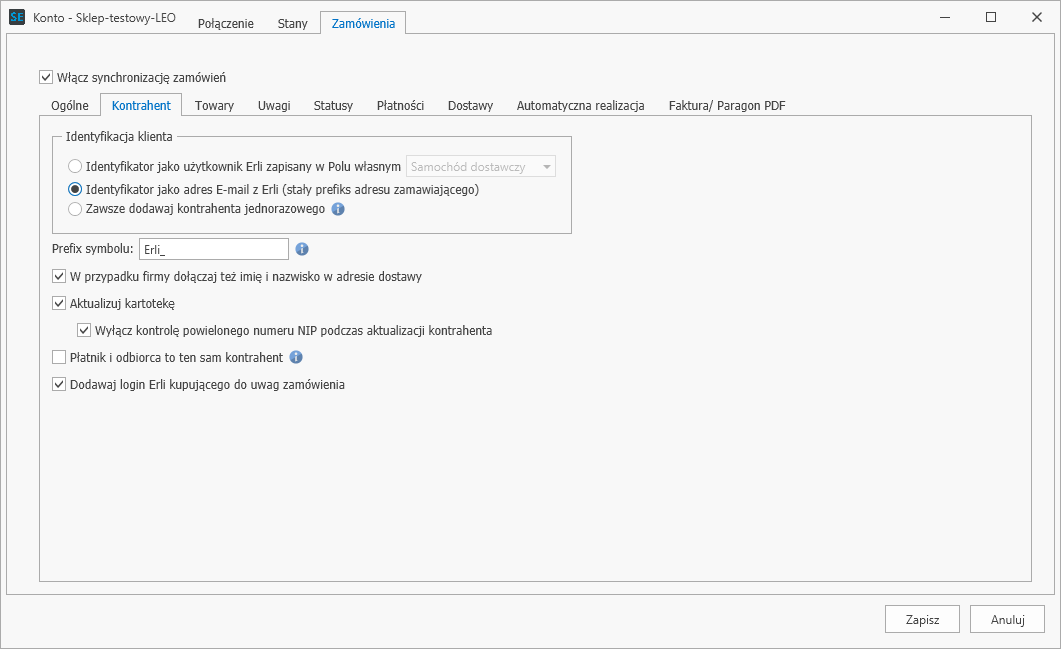Open the Towary subtab
This screenshot has height=649, width=1061.
click(215, 106)
